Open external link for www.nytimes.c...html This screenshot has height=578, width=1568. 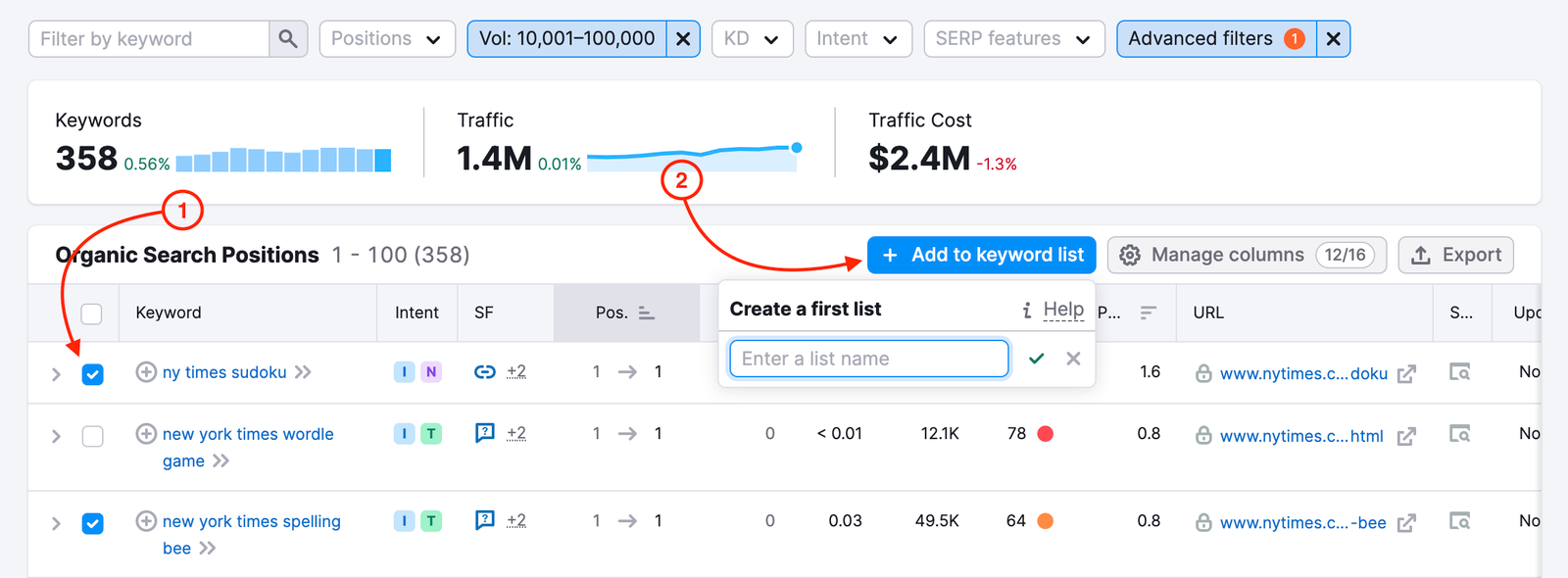coord(1406,436)
